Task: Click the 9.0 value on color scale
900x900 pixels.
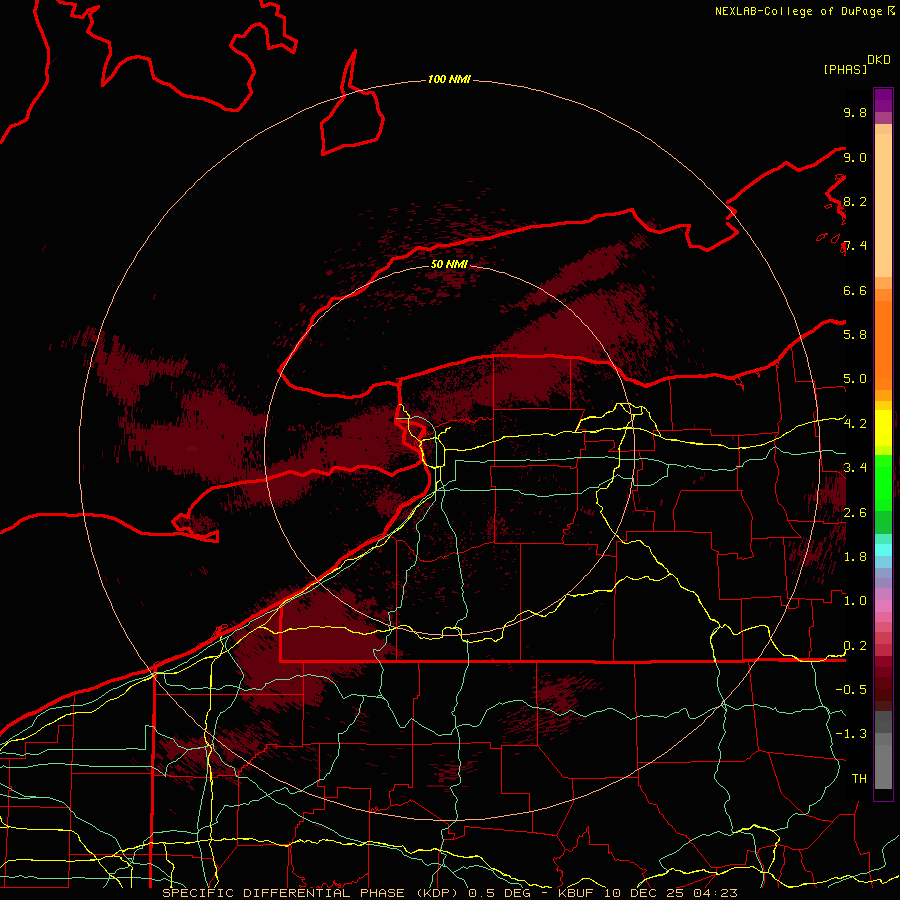Action: (x=855, y=157)
